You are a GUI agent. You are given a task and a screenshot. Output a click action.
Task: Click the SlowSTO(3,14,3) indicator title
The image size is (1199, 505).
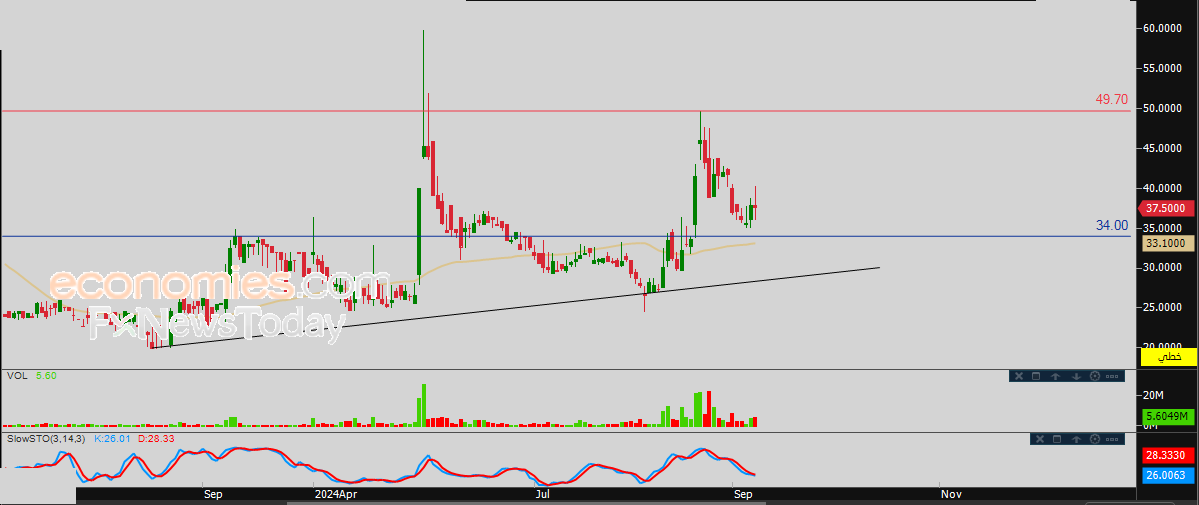(47, 439)
